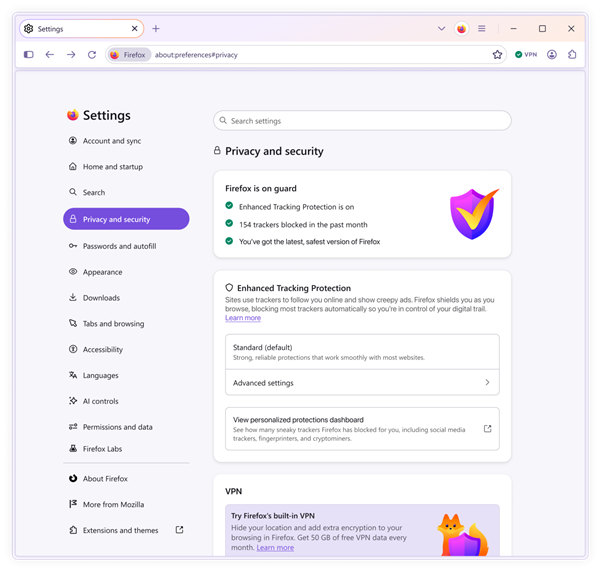
Task: Focus the Search settings field
Action: [x=362, y=121]
